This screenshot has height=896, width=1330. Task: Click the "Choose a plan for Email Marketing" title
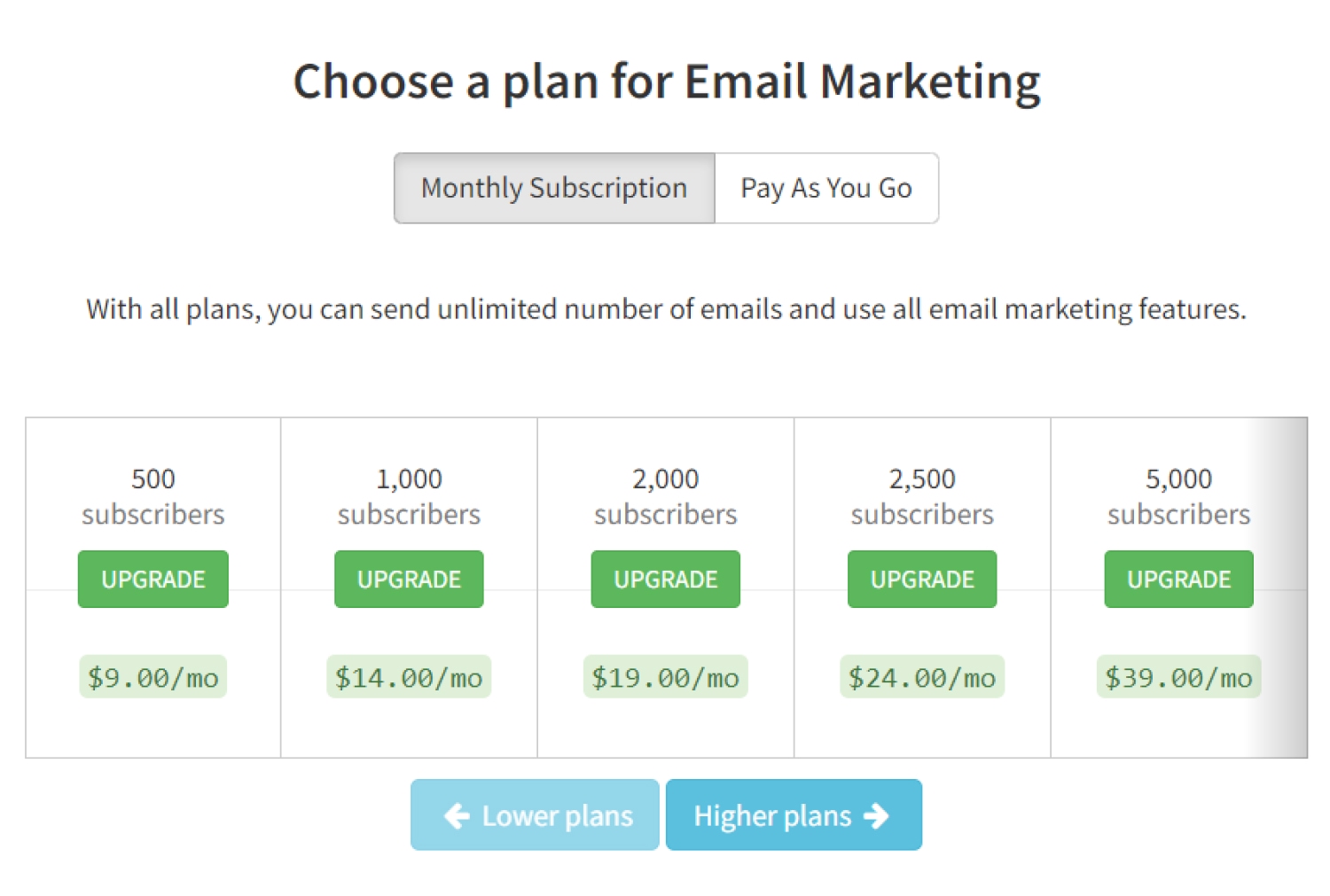[667, 82]
